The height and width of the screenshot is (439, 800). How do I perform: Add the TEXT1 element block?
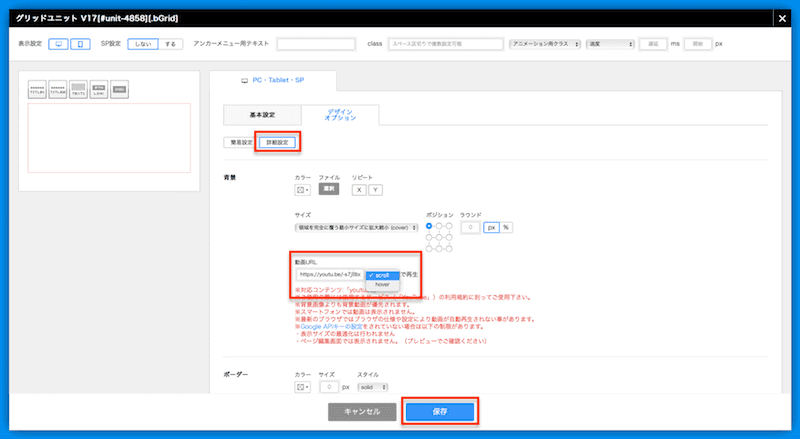[77, 90]
